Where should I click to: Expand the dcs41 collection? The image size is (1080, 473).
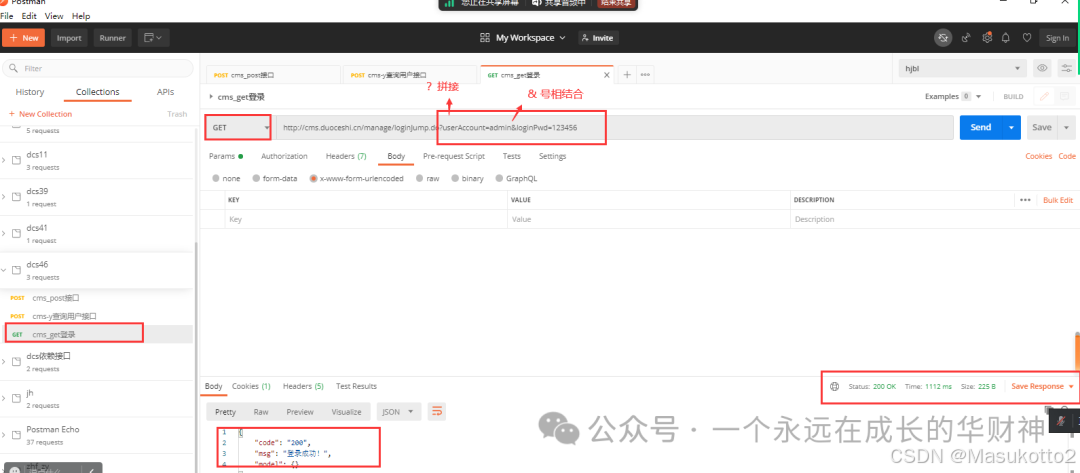click(x=3, y=233)
